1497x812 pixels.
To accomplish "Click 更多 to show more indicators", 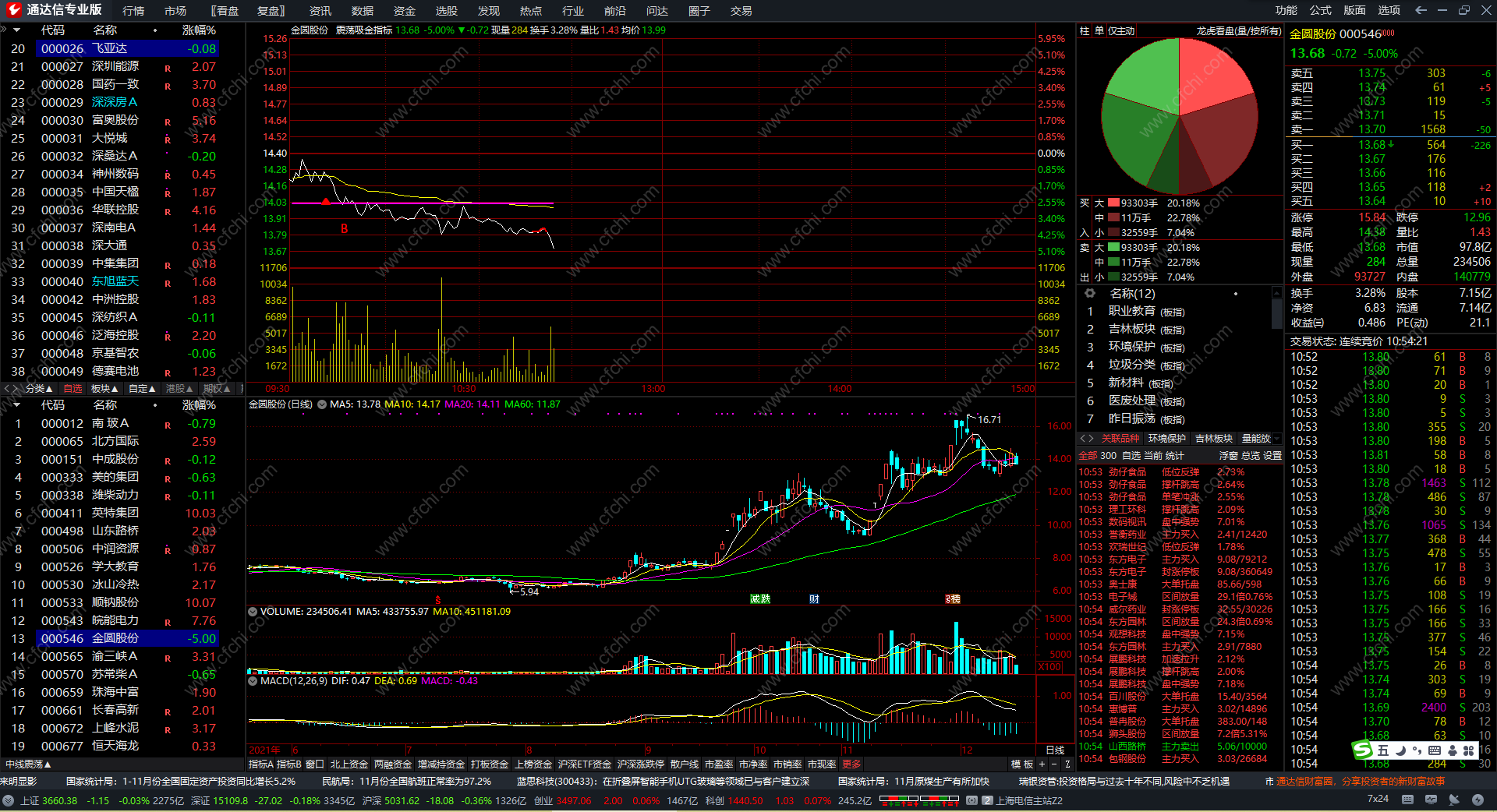I will click(851, 764).
